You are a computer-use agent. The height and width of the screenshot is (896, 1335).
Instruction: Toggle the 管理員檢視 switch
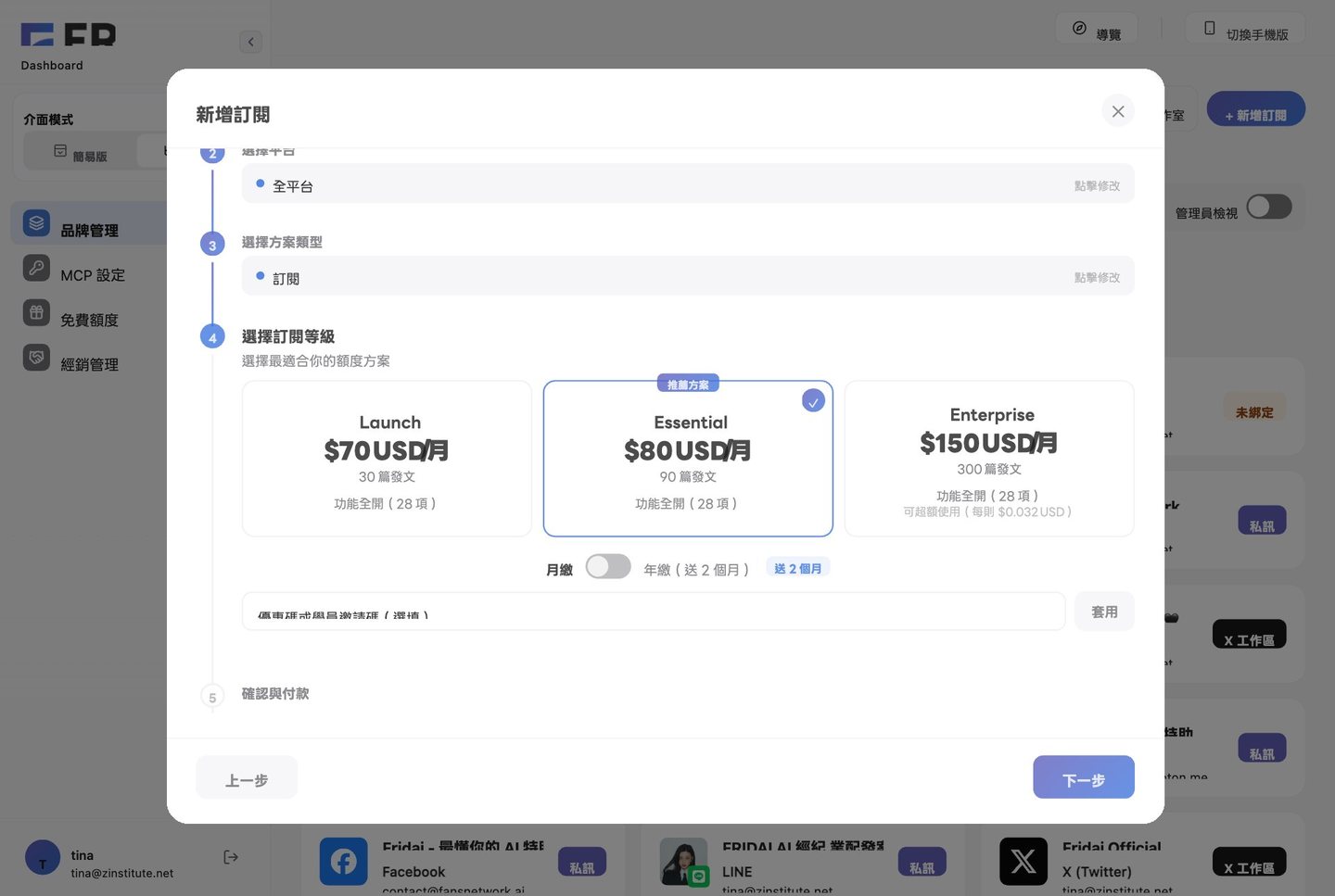(x=1269, y=207)
